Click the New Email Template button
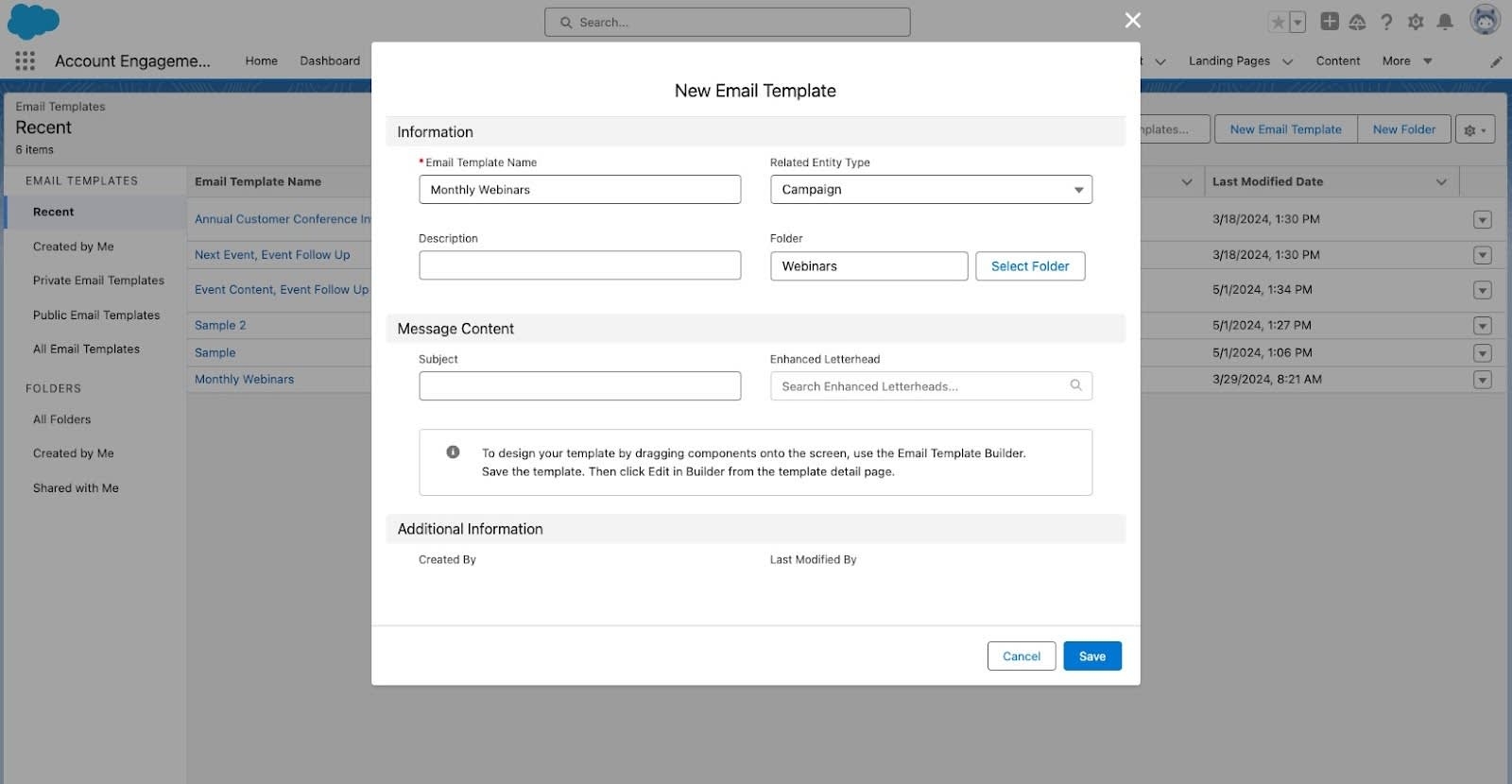The height and width of the screenshot is (784, 1512). coord(1285,129)
